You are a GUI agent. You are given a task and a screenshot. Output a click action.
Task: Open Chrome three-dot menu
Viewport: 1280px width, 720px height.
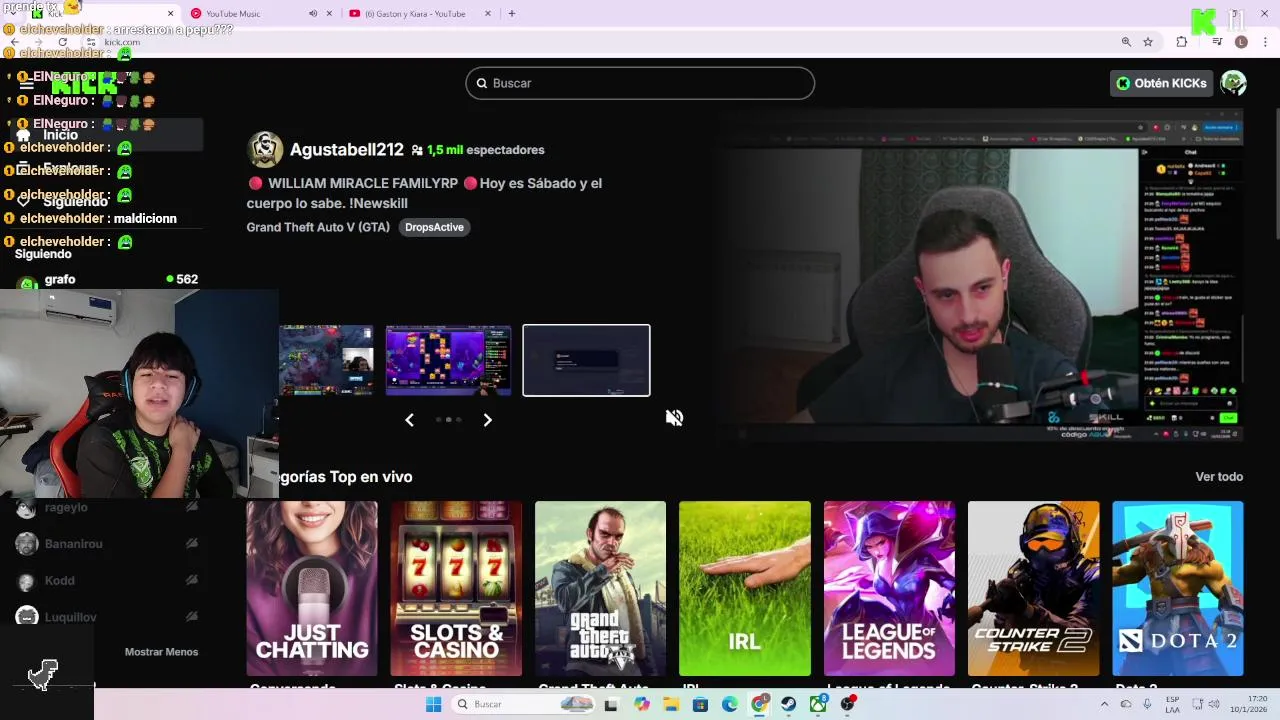click(1266, 42)
